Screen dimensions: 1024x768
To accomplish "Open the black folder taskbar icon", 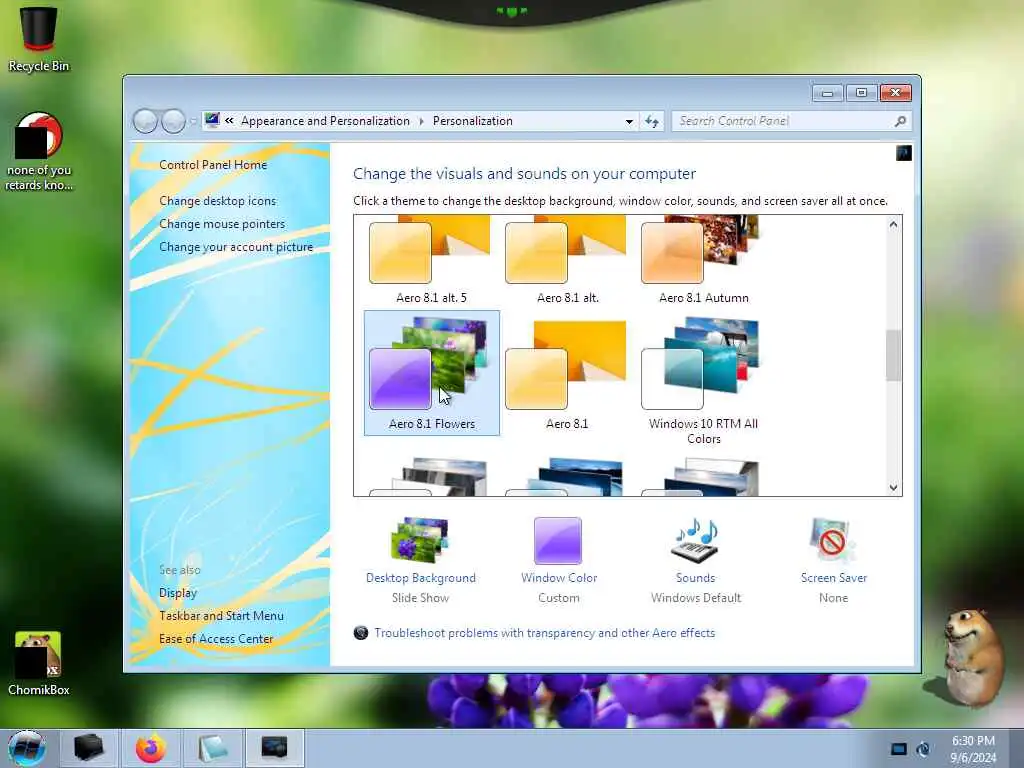I will pos(89,748).
